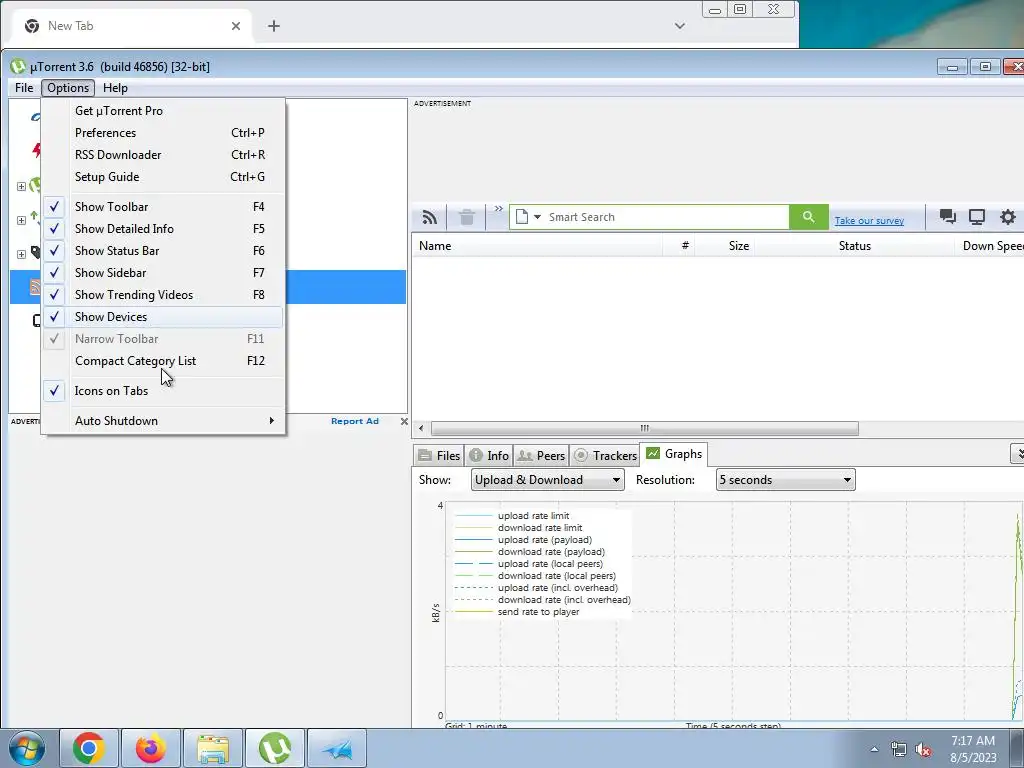The width and height of the screenshot is (1024, 768).
Task: Open Chrome from the taskbar
Action: [89, 748]
